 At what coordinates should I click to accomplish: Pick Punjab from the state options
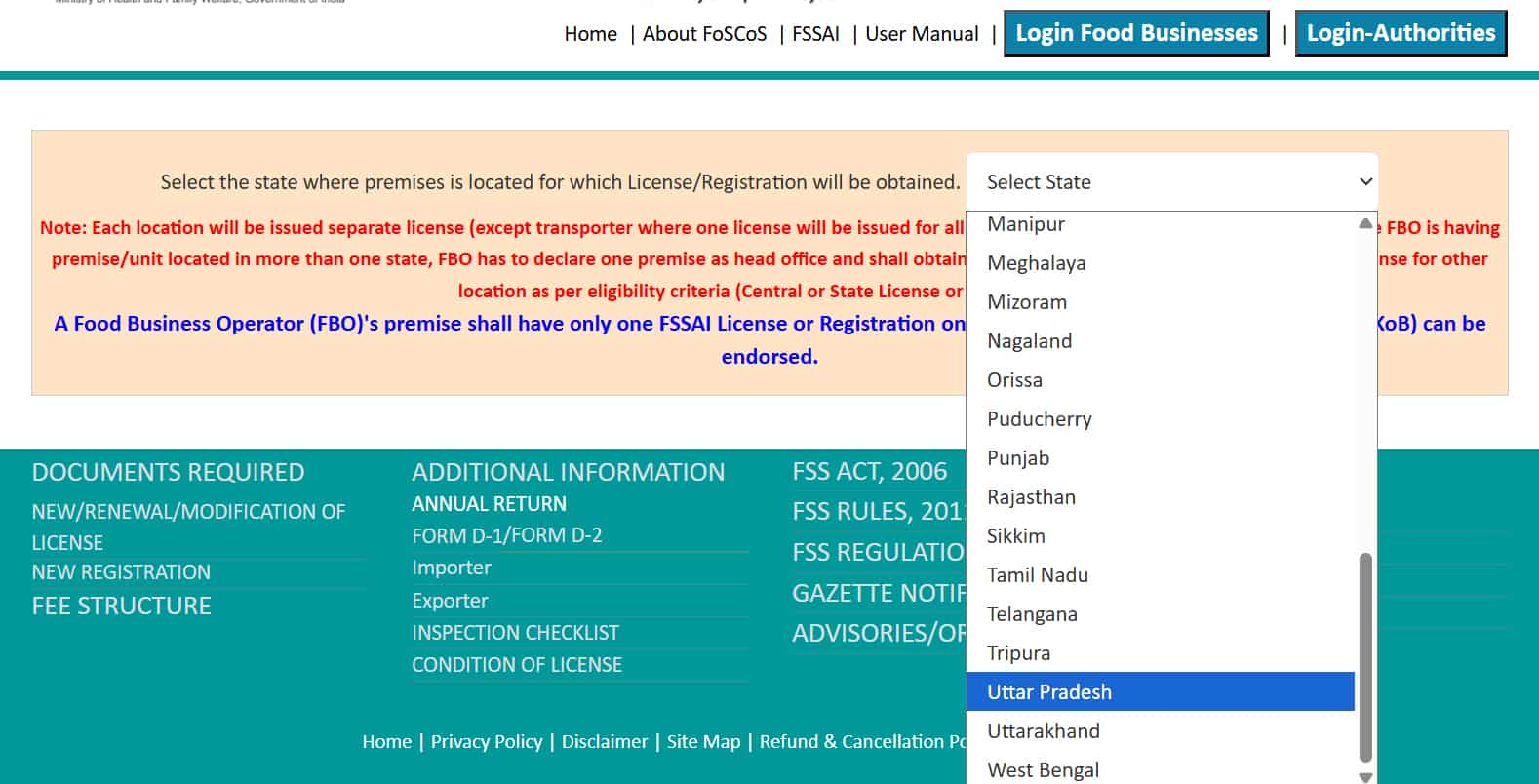pyautogui.click(x=1161, y=458)
